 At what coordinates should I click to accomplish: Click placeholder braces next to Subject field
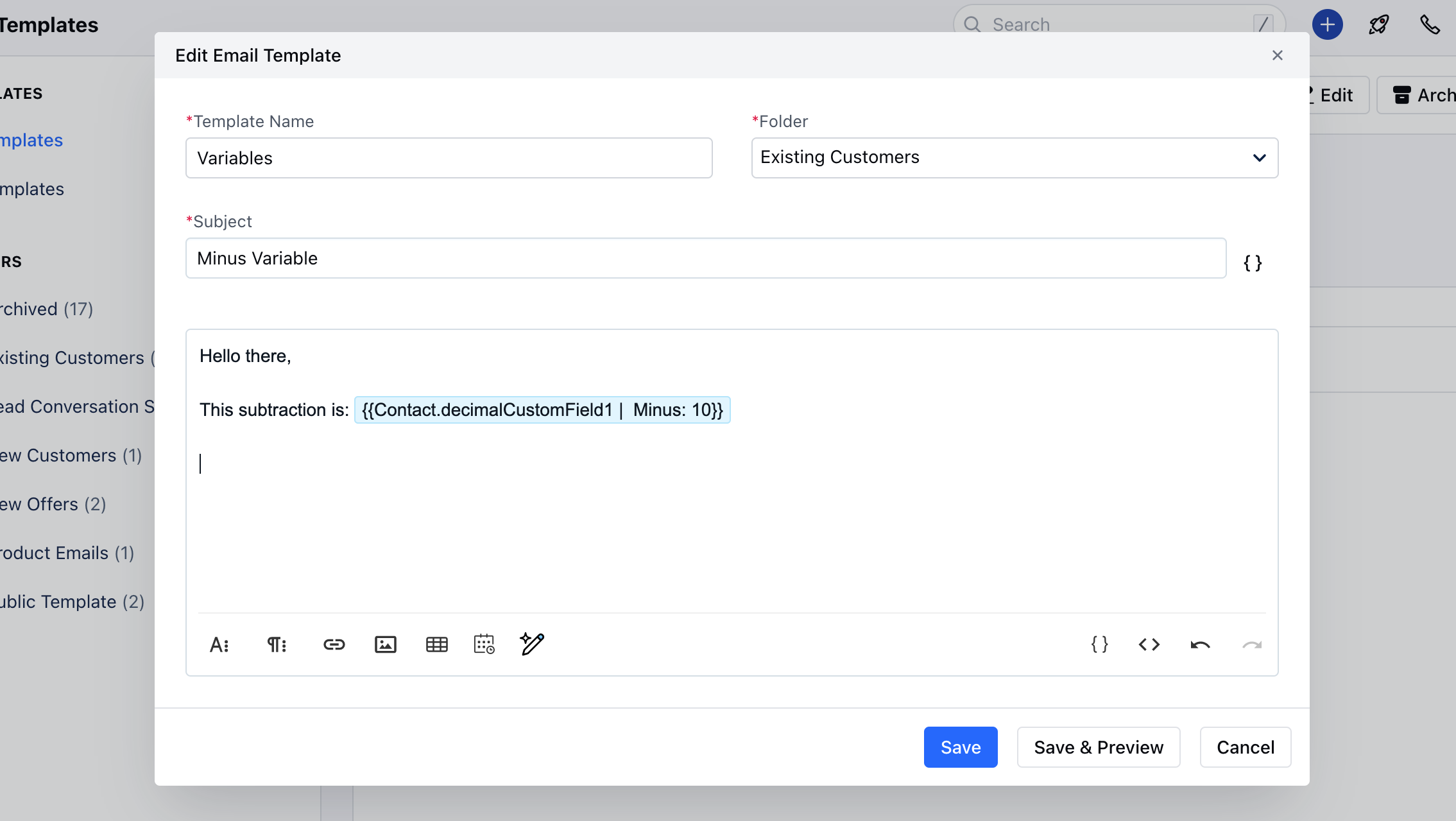tap(1253, 263)
